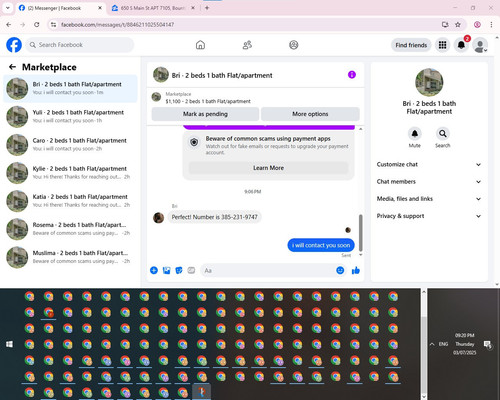This screenshot has width=500, height=400.
Task: Click the "i will contact you soon" message
Action: point(321,245)
